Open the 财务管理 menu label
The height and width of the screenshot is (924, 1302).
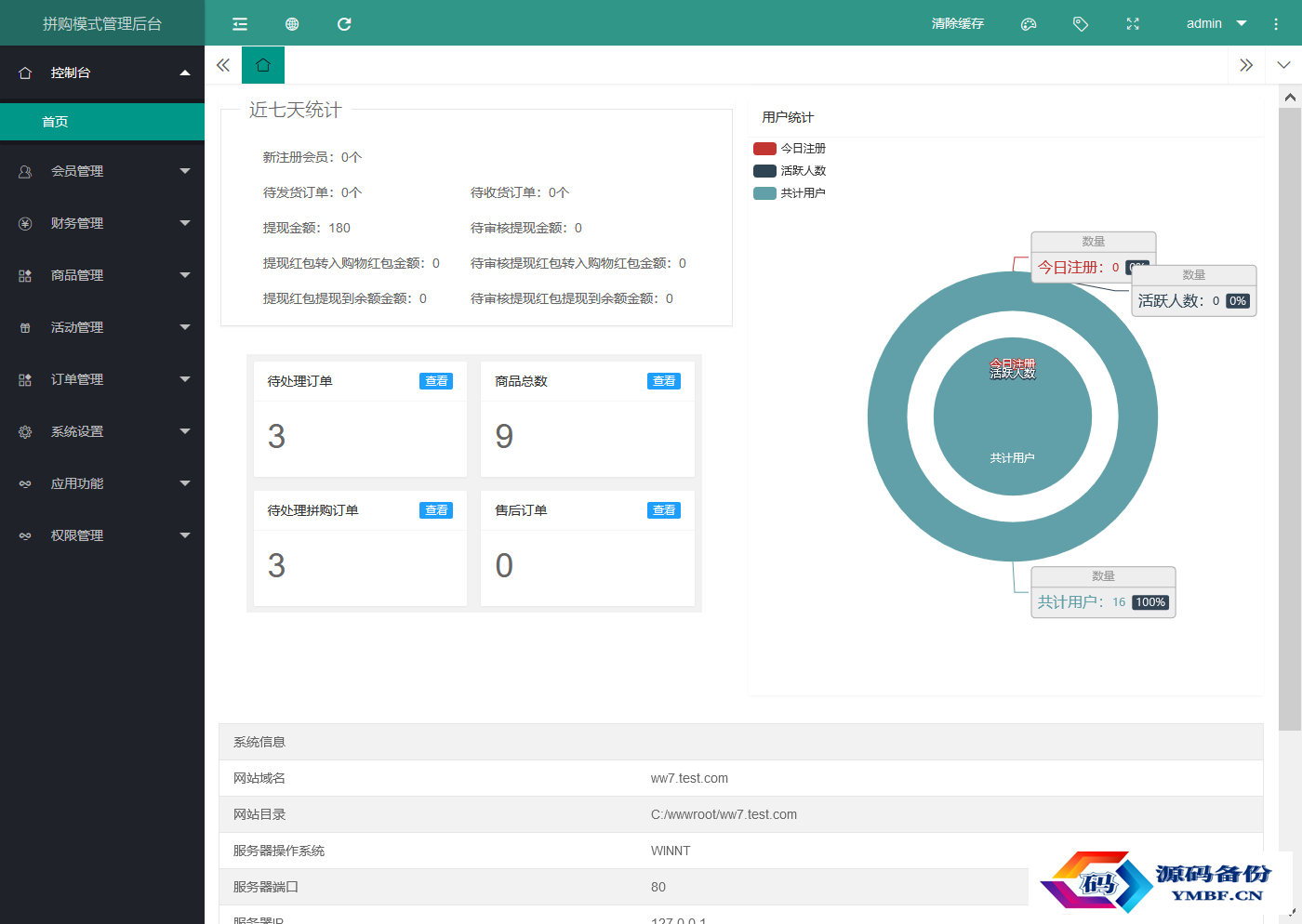coord(77,223)
